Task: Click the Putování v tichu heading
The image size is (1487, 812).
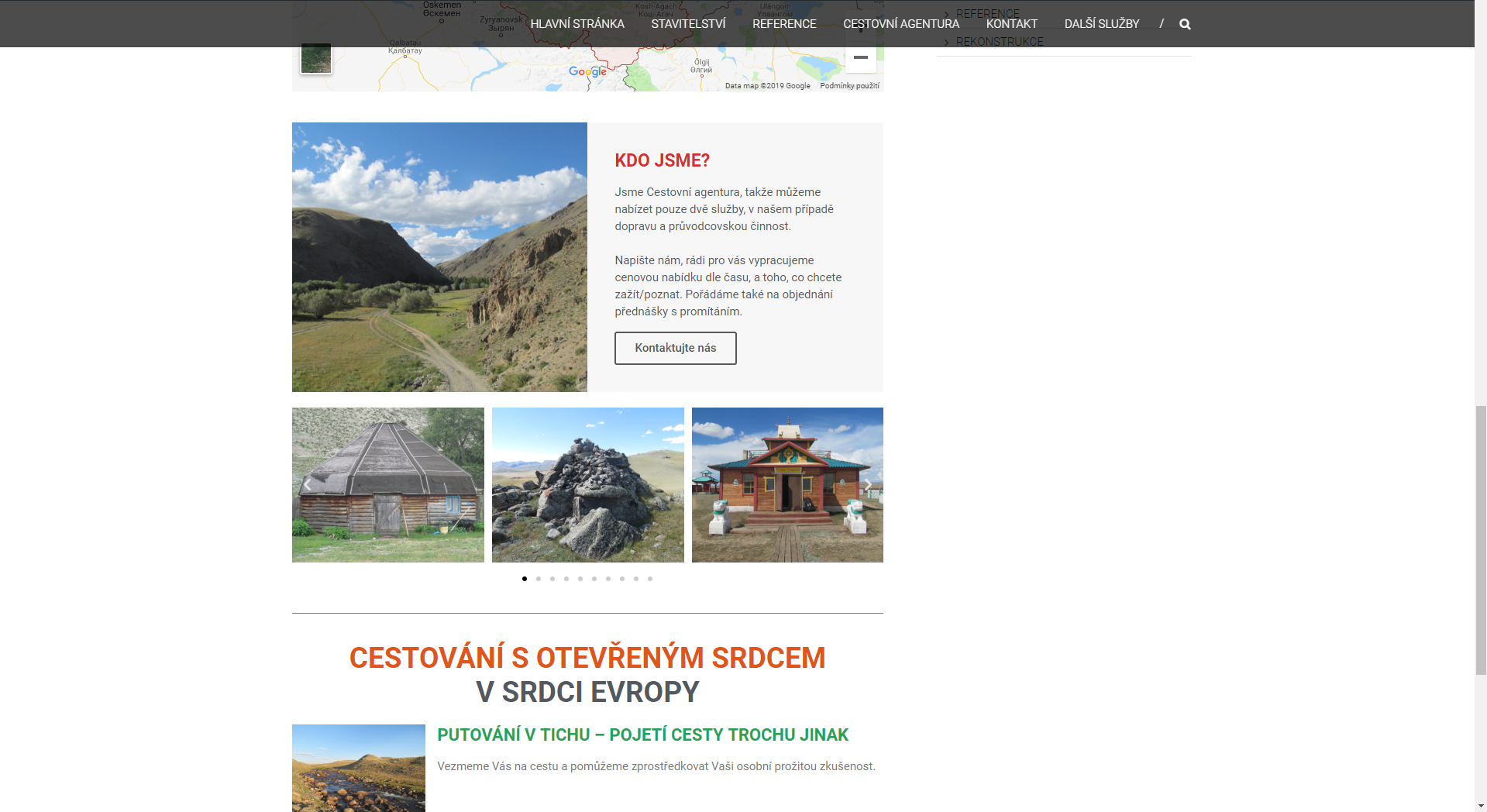Action: tap(642, 735)
